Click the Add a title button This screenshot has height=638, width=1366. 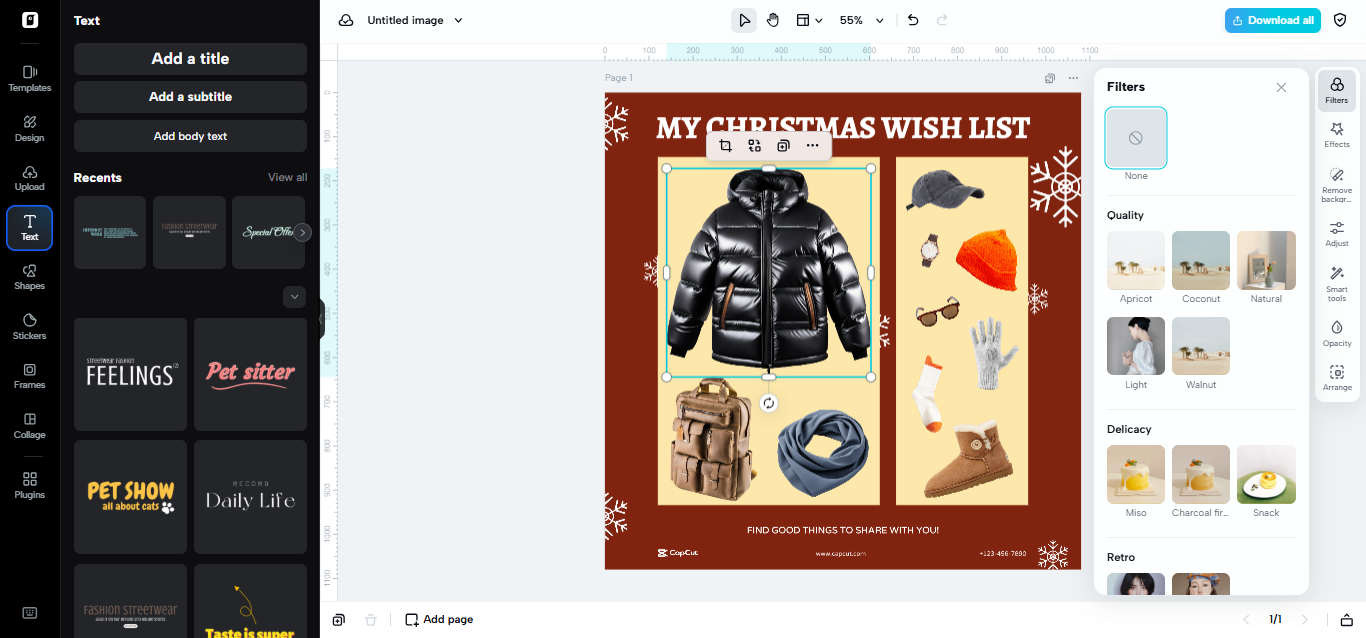click(x=190, y=59)
